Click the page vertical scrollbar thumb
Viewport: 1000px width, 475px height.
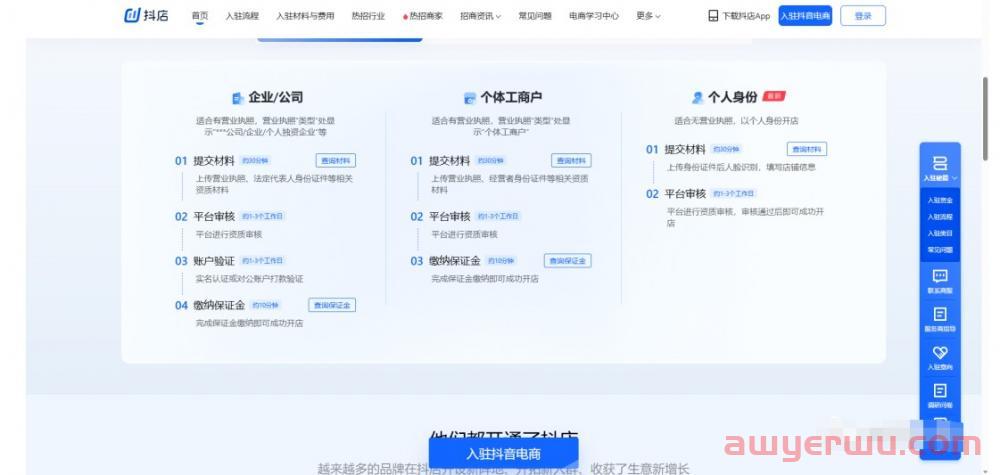pos(986,118)
